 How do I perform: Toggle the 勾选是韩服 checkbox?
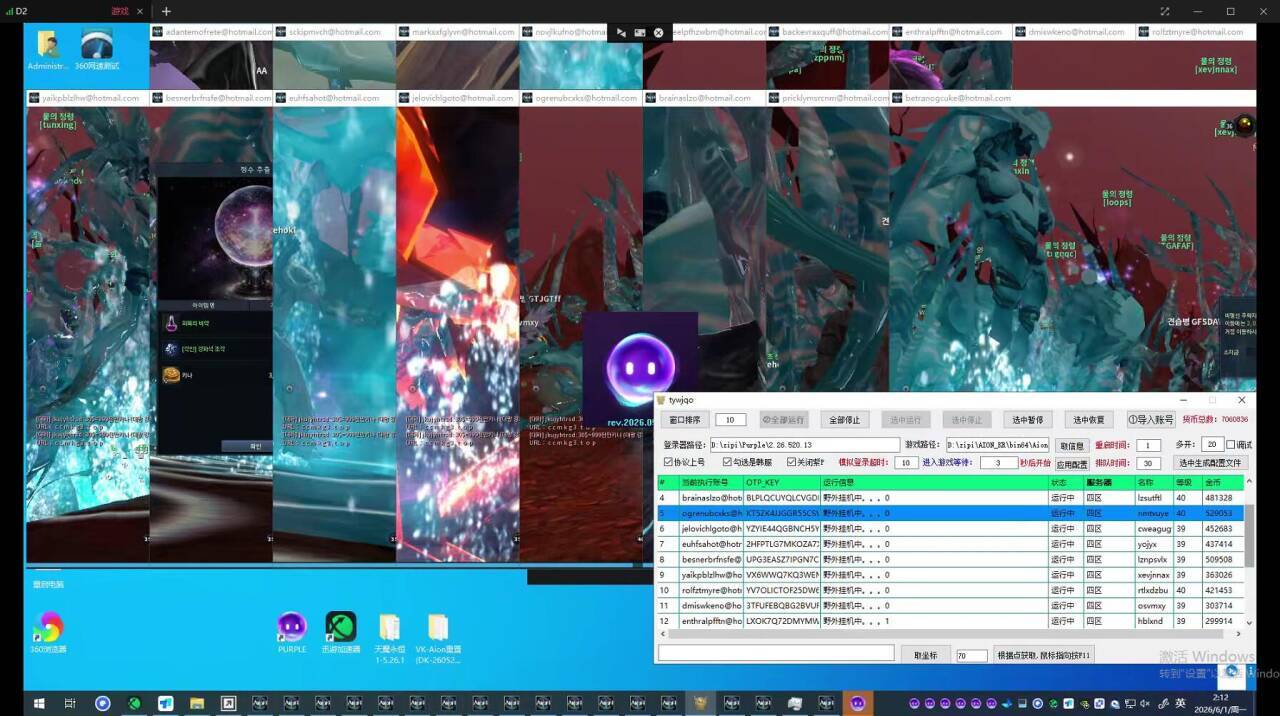[x=749, y=462]
